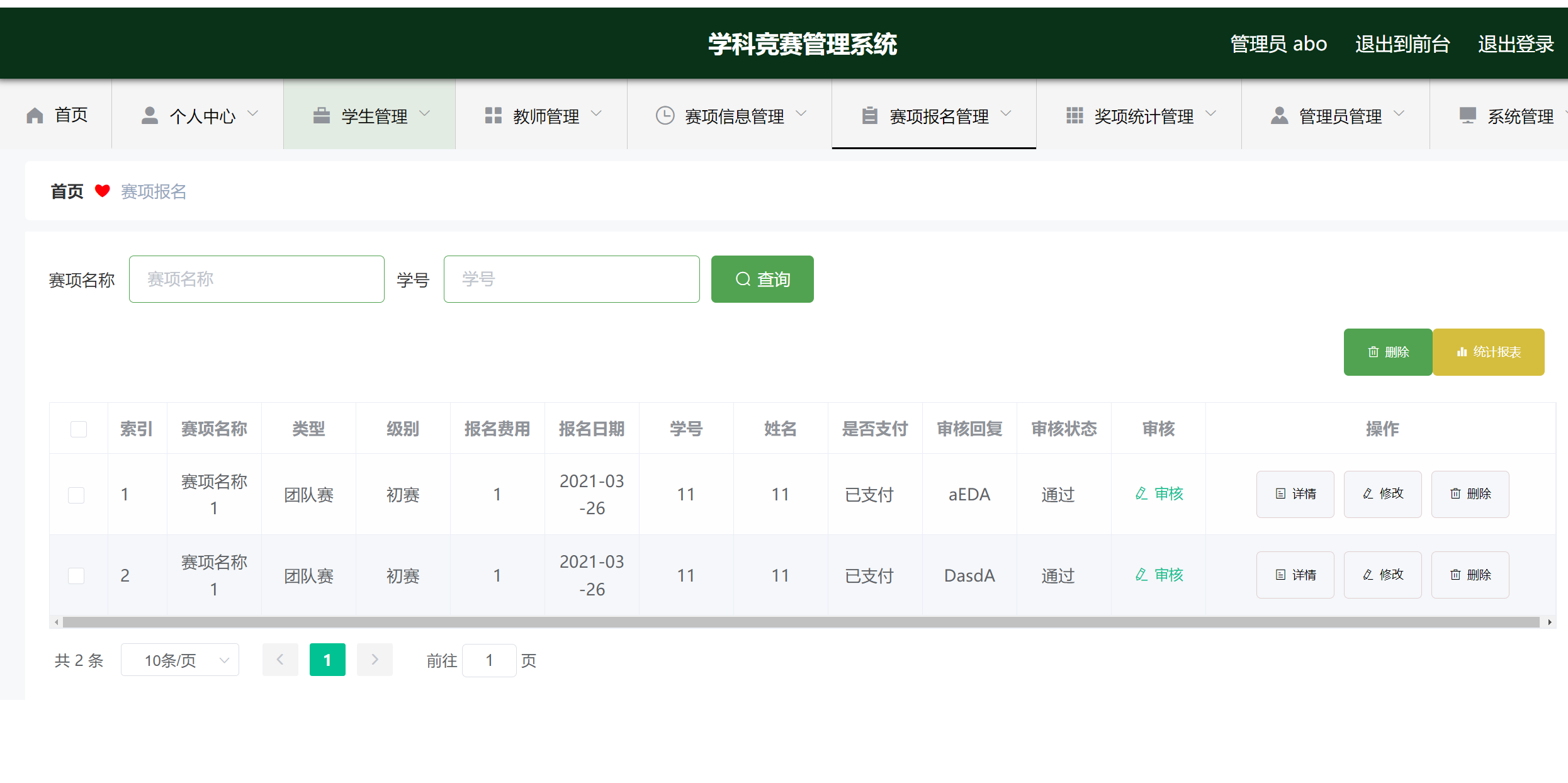Image resolution: width=1568 pixels, height=783 pixels.
Task: Select the 首页 home icon
Action: (x=35, y=115)
